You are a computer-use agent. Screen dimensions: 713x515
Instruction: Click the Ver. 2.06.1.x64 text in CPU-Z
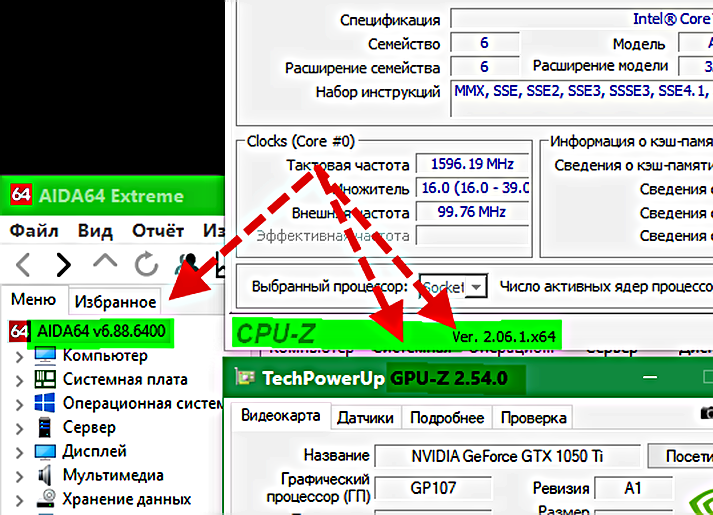pos(504,337)
